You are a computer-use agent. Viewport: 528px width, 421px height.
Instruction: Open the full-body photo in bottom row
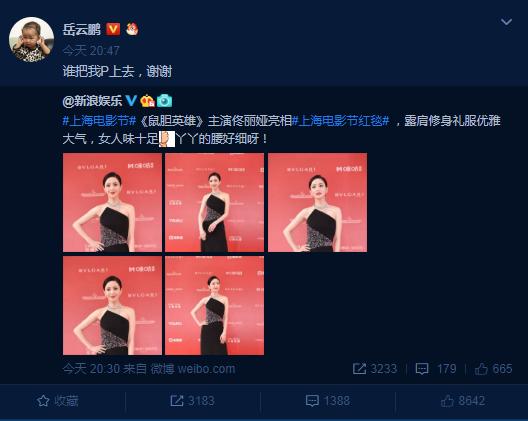click(x=214, y=305)
